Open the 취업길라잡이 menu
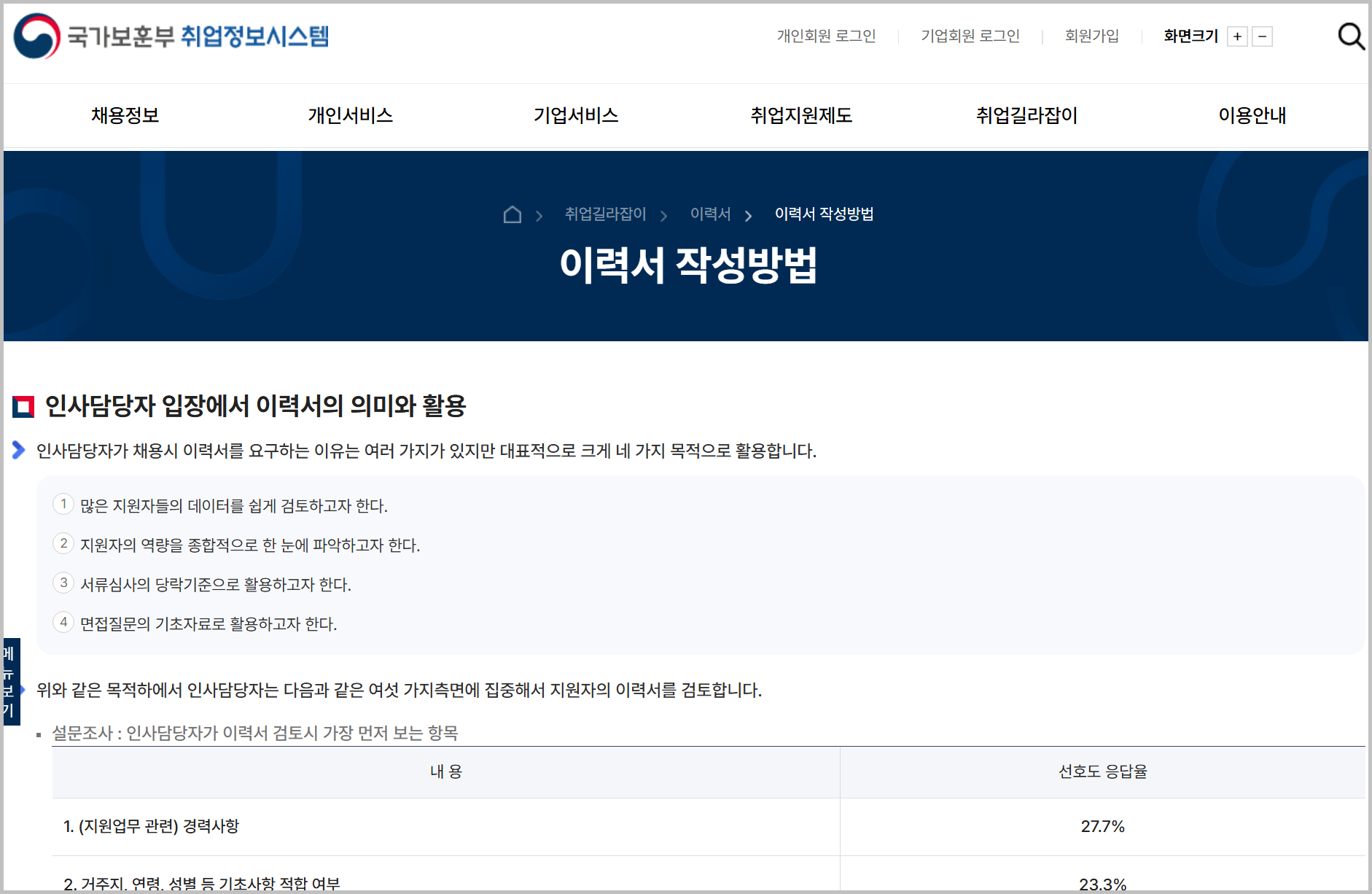Image resolution: width=1372 pixels, height=894 pixels. (1027, 115)
